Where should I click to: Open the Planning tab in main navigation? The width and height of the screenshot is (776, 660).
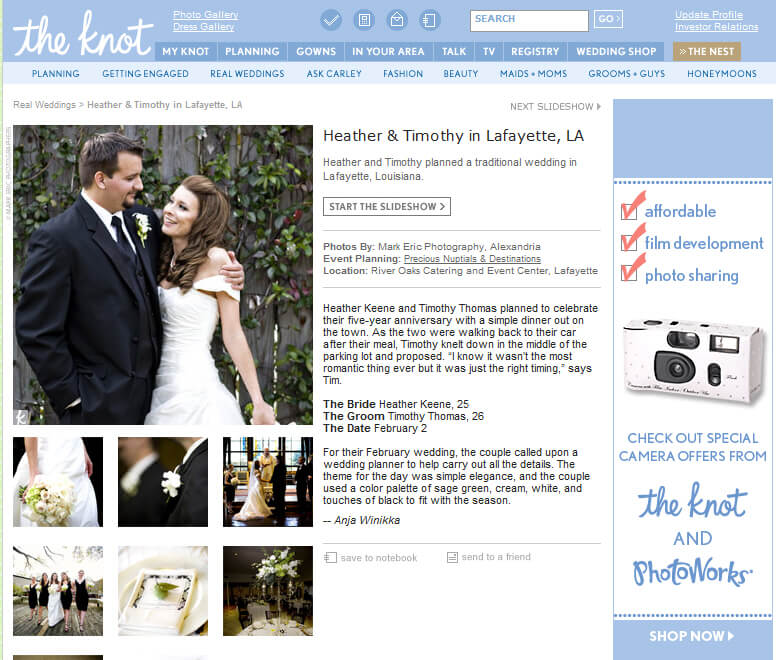252,51
